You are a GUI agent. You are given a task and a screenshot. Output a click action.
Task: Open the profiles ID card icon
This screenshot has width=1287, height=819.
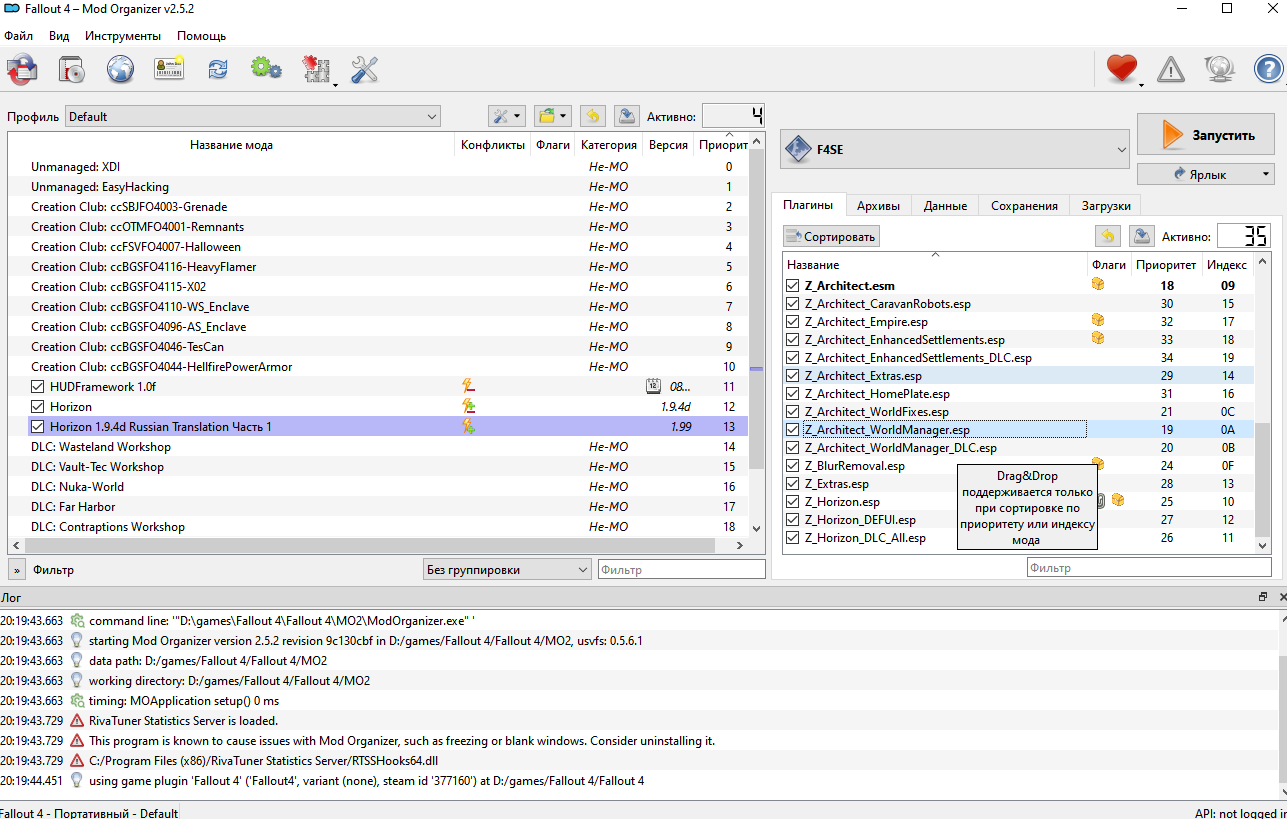coord(169,69)
